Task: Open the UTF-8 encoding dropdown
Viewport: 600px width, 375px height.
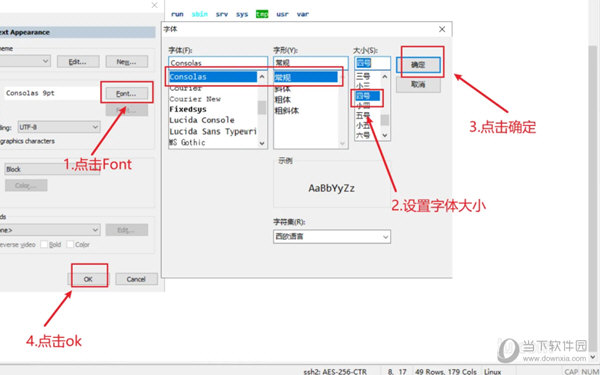Action: 59,127
